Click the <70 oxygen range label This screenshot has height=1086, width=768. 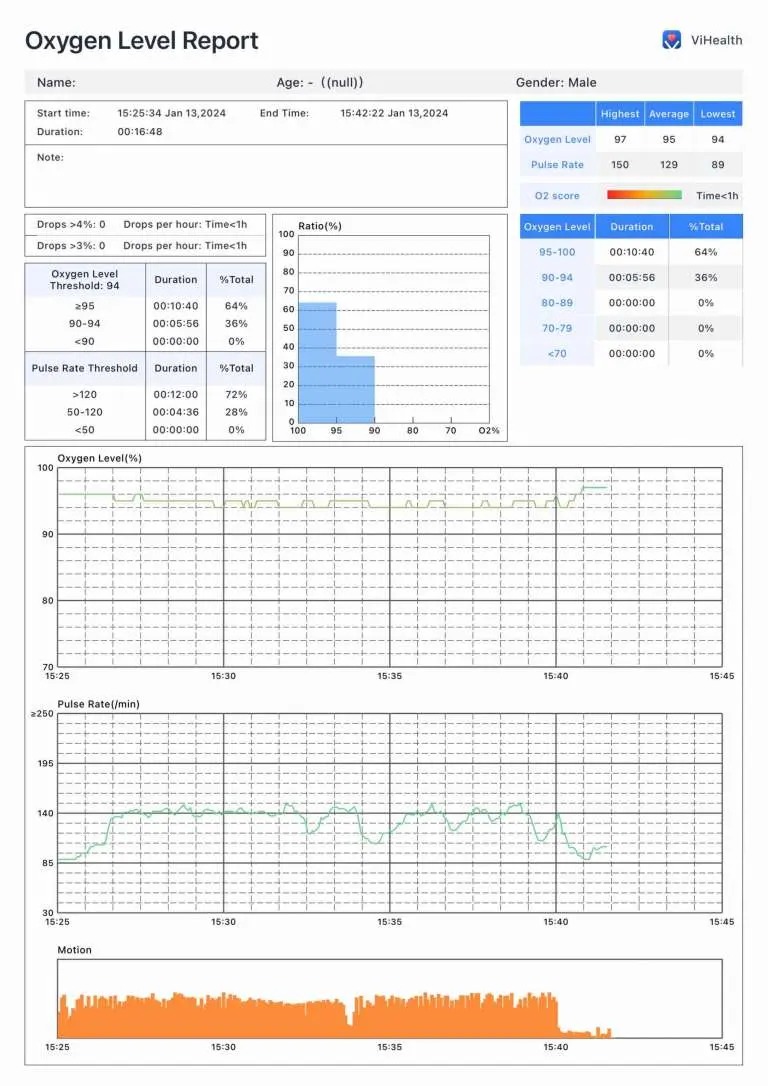[557, 353]
